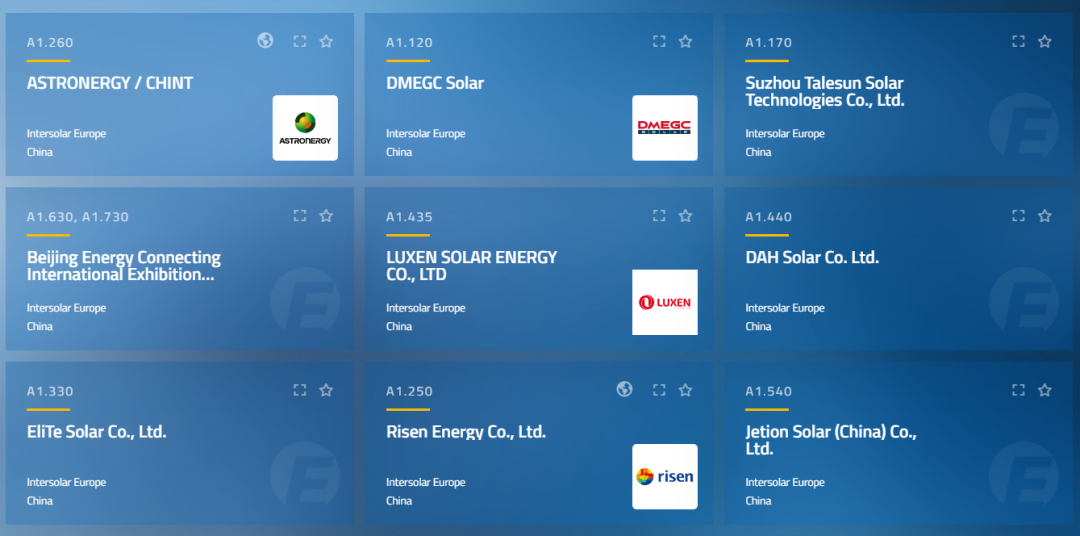
Task: Click China on the Jetion Solar card
Action: pyautogui.click(x=758, y=501)
